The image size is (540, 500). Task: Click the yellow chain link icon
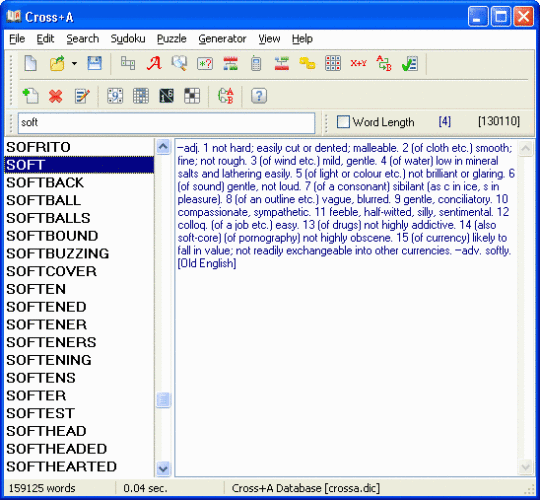307,63
